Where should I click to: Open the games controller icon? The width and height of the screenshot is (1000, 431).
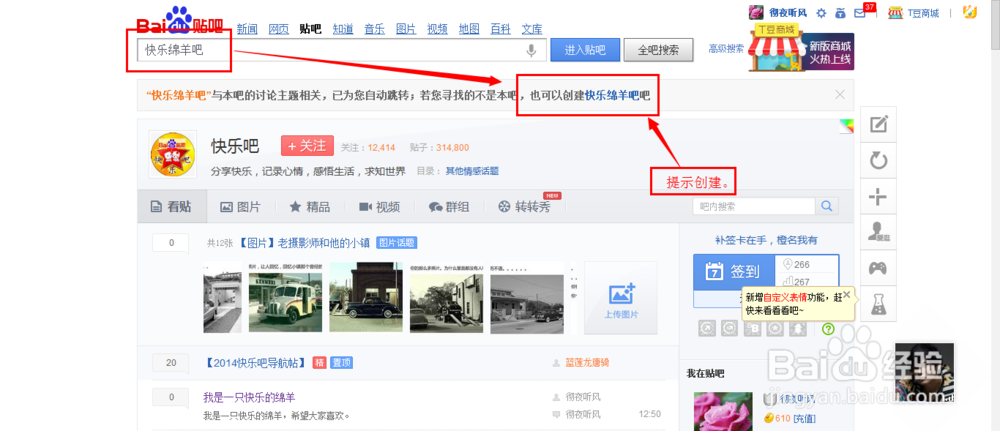pyautogui.click(x=879, y=268)
